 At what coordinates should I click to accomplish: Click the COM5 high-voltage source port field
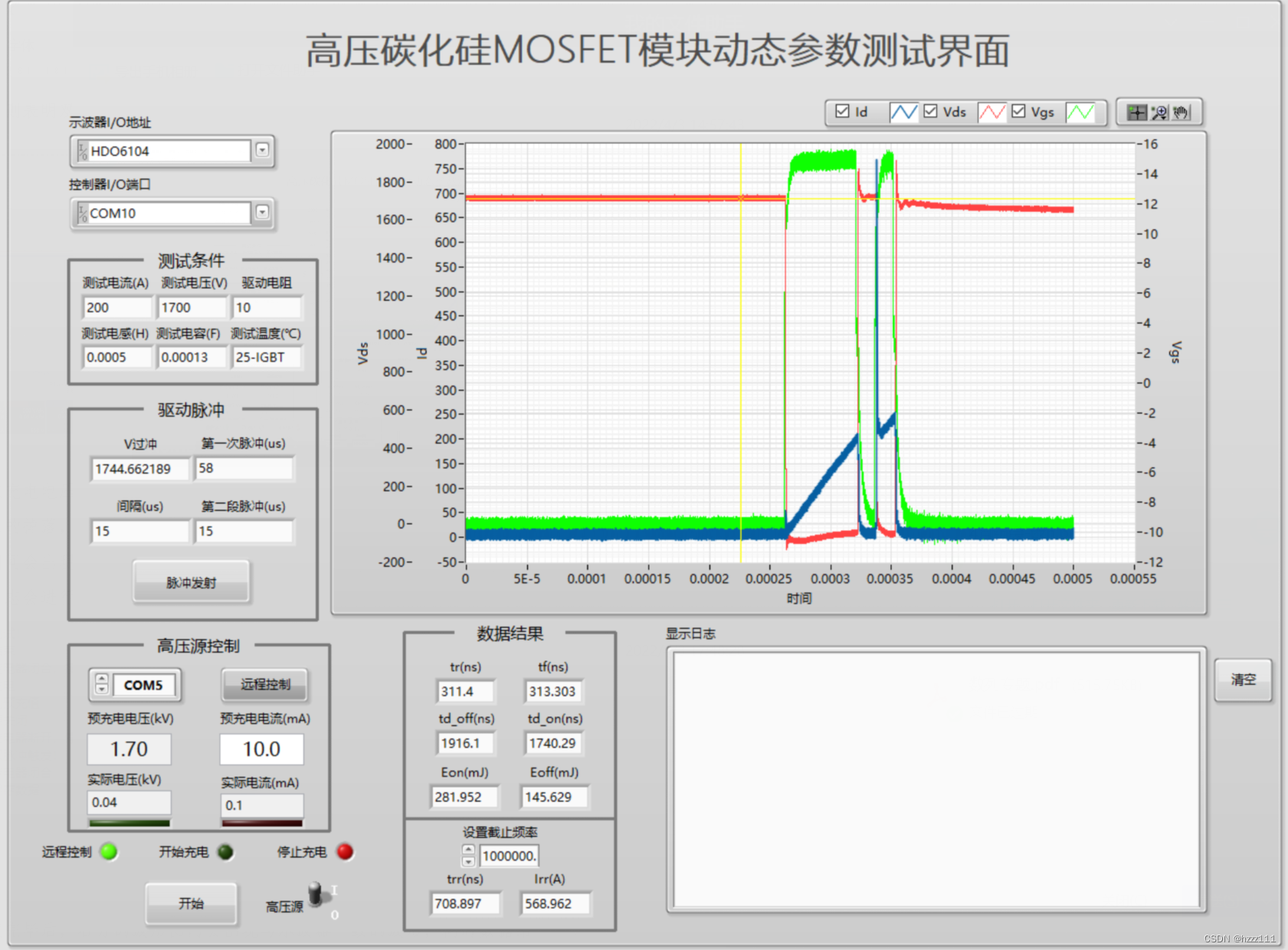pyautogui.click(x=144, y=684)
